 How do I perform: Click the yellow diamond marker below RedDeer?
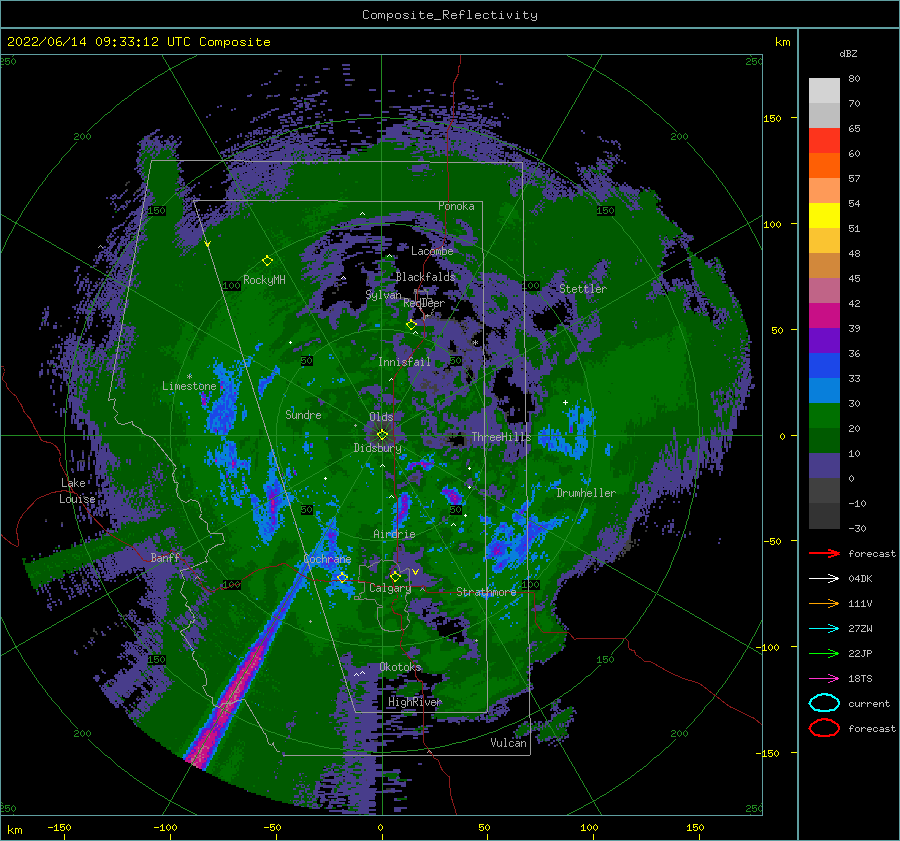411,325
